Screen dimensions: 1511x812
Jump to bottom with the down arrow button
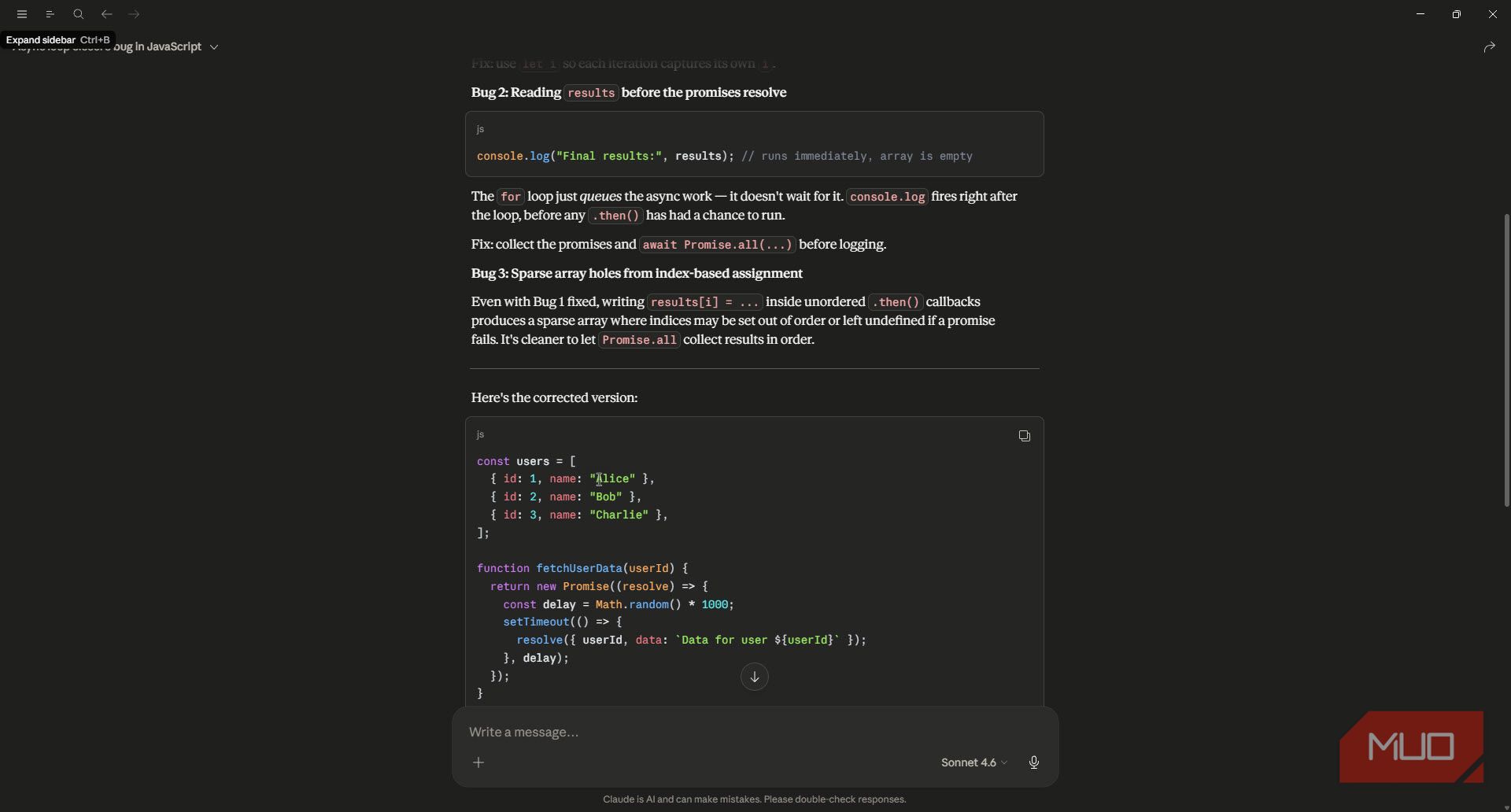[754, 677]
